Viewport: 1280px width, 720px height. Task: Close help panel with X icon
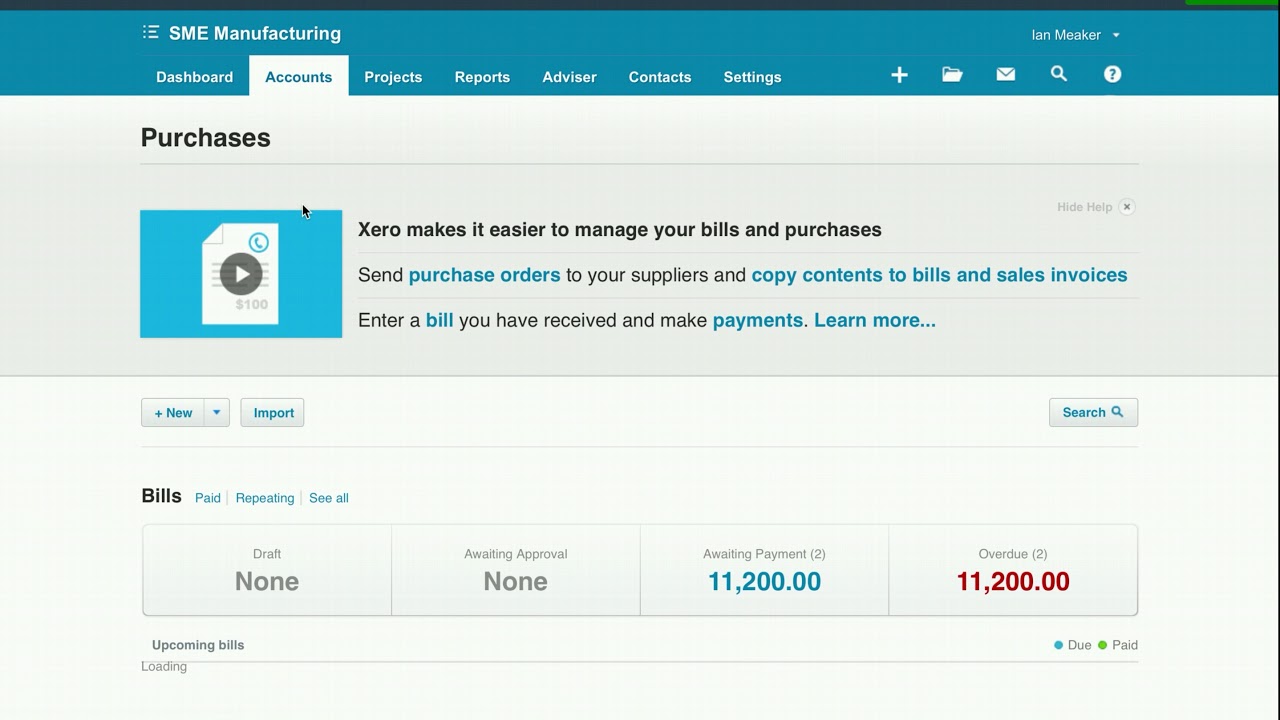(x=1127, y=207)
